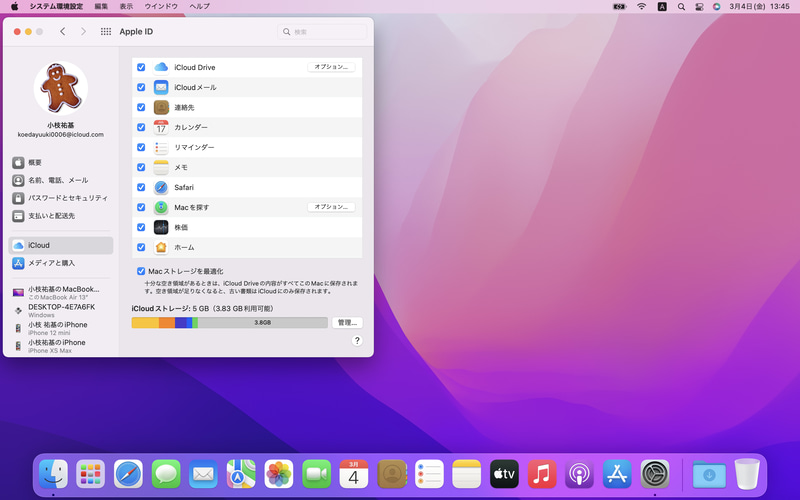The width and height of the screenshot is (800, 500).
Task: Open パスワードとセキュリティ section
Action: click(x=61, y=198)
